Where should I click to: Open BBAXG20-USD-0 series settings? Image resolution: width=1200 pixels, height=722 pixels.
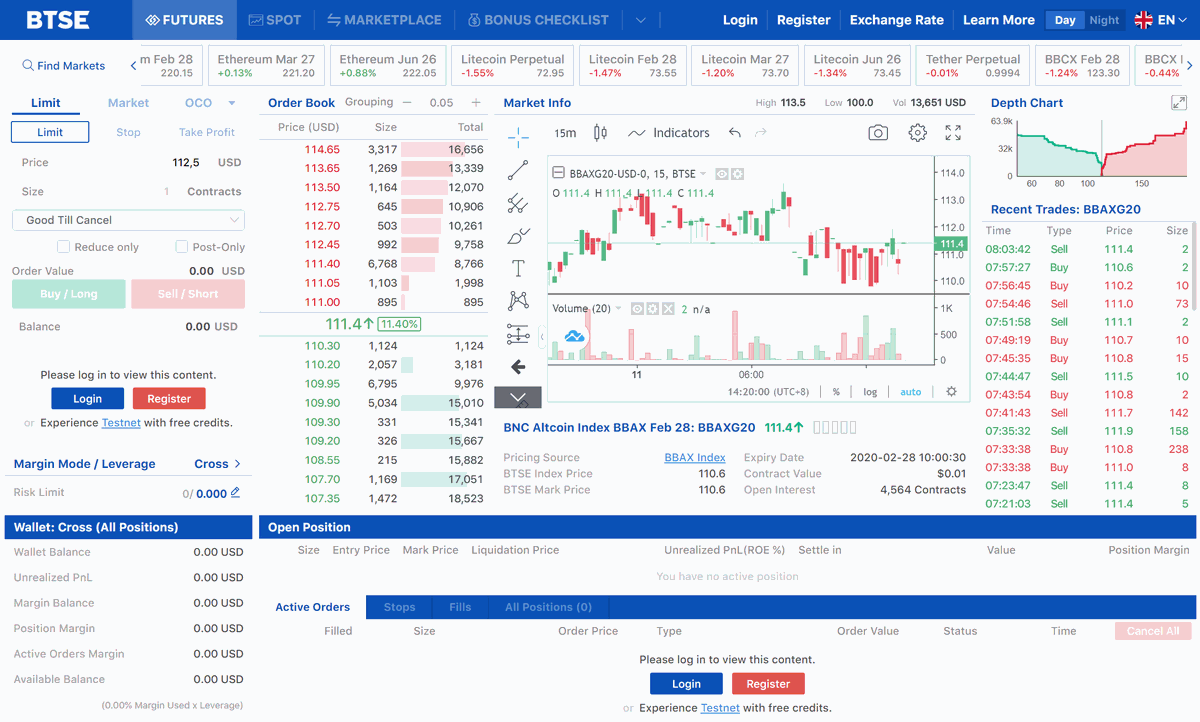tap(737, 174)
